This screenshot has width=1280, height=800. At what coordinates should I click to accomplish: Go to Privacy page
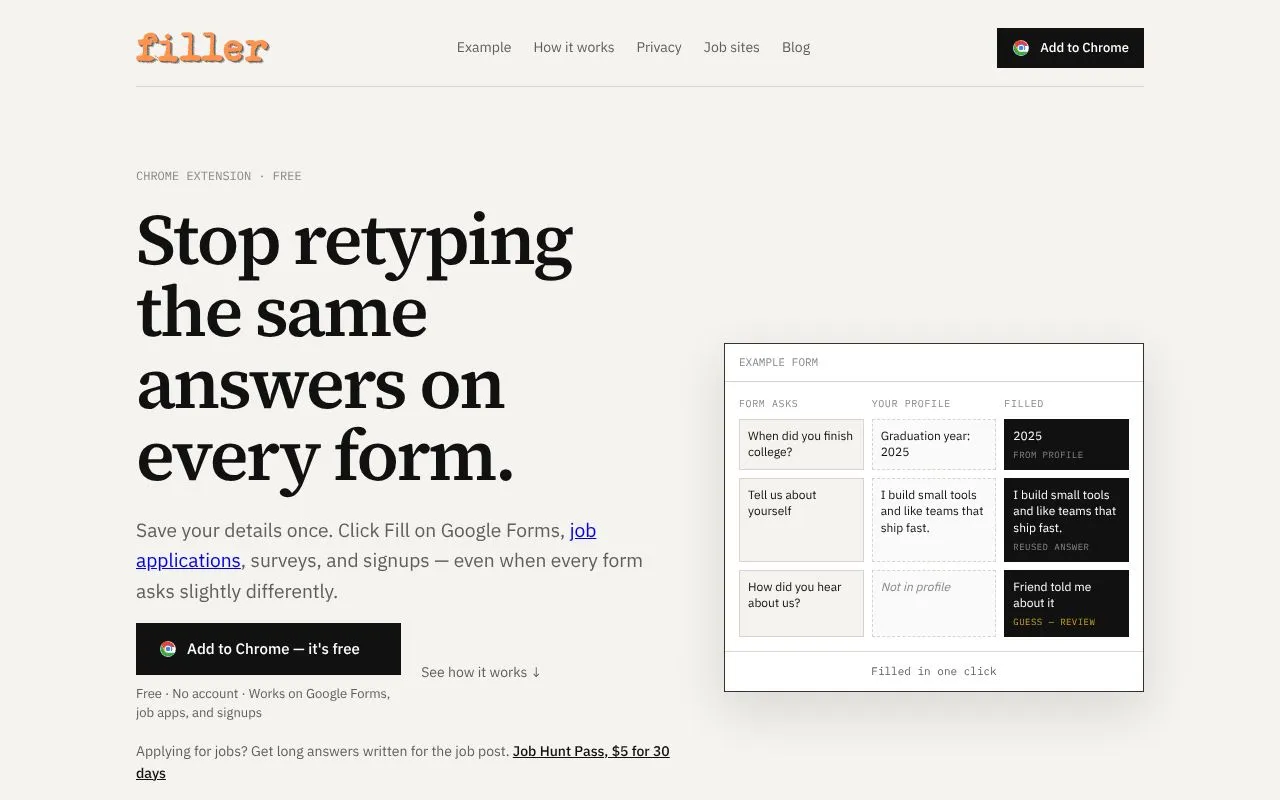click(x=659, y=47)
